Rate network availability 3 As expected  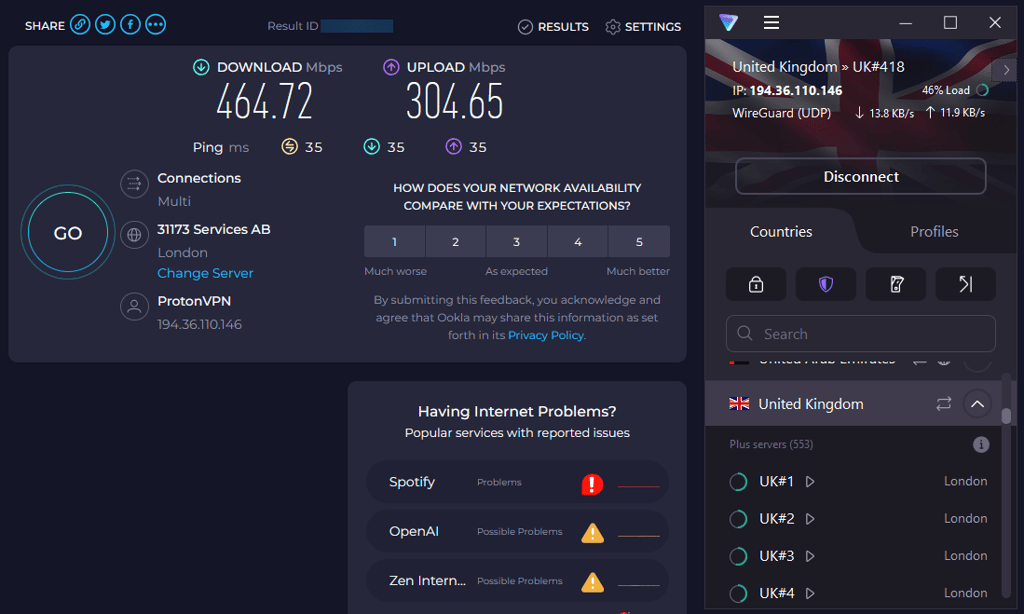coord(517,242)
